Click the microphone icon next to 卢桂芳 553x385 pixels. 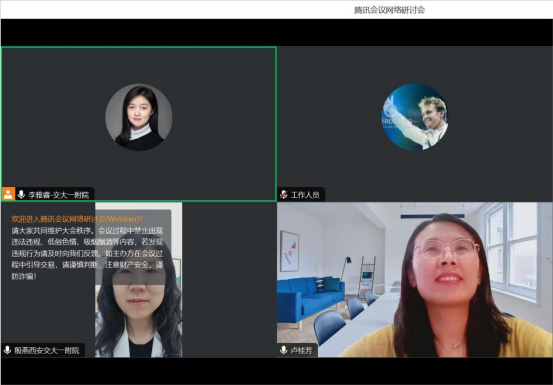(283, 350)
